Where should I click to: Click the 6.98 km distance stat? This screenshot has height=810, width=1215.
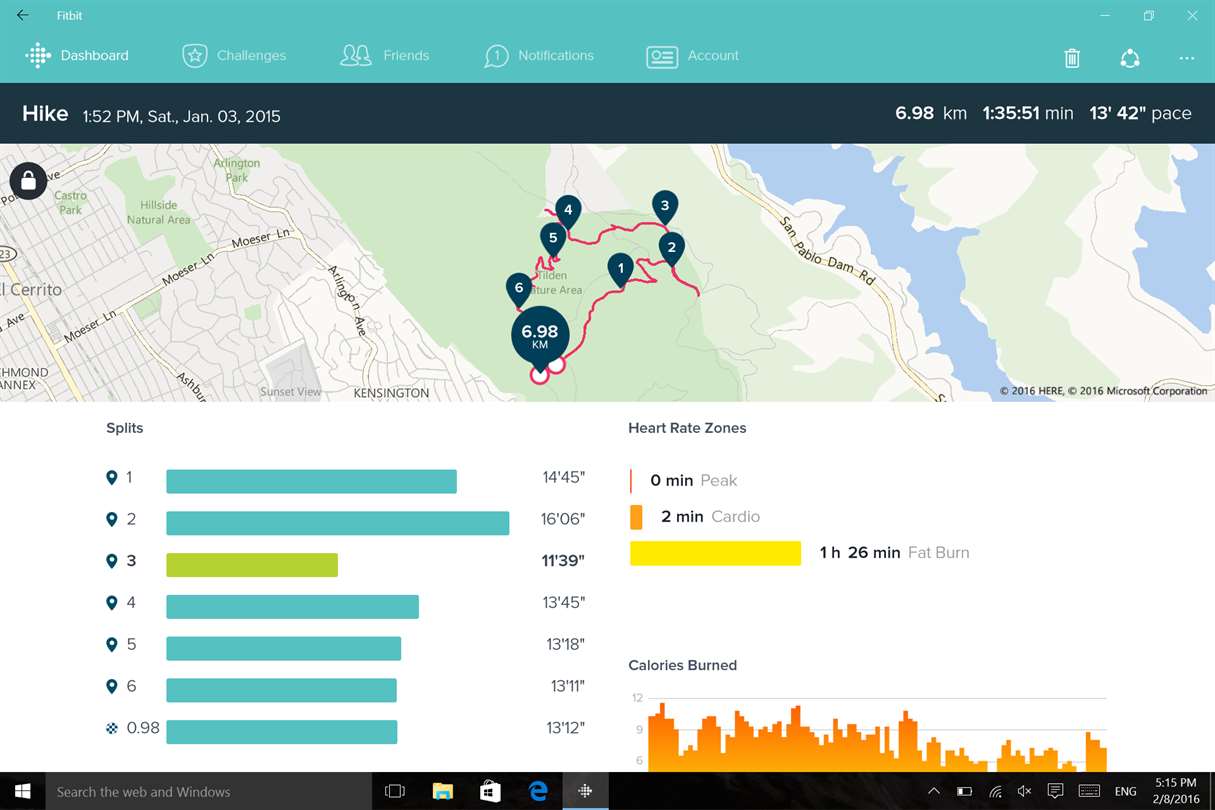pos(931,113)
